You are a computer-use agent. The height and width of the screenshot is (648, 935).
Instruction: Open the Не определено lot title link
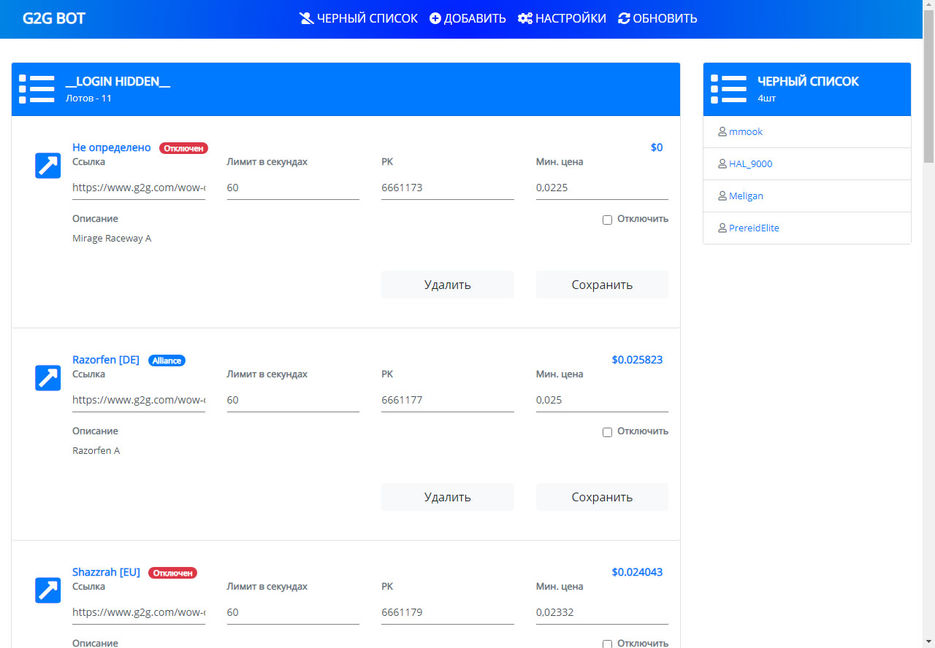(112, 147)
